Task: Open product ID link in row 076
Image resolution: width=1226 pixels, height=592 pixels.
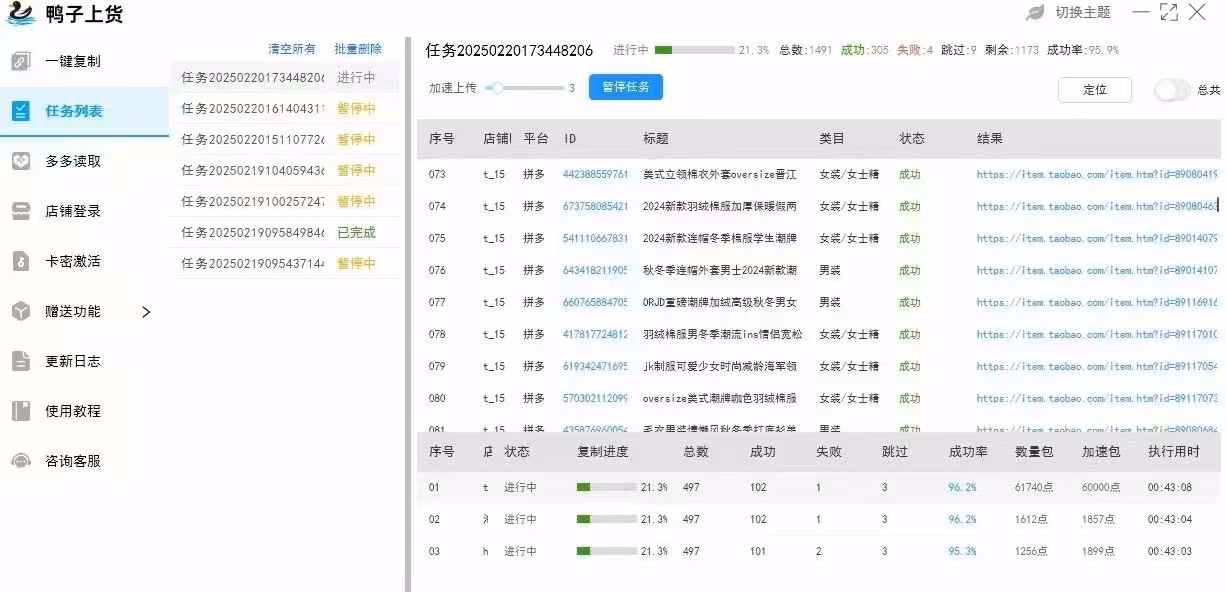Action: (596, 271)
